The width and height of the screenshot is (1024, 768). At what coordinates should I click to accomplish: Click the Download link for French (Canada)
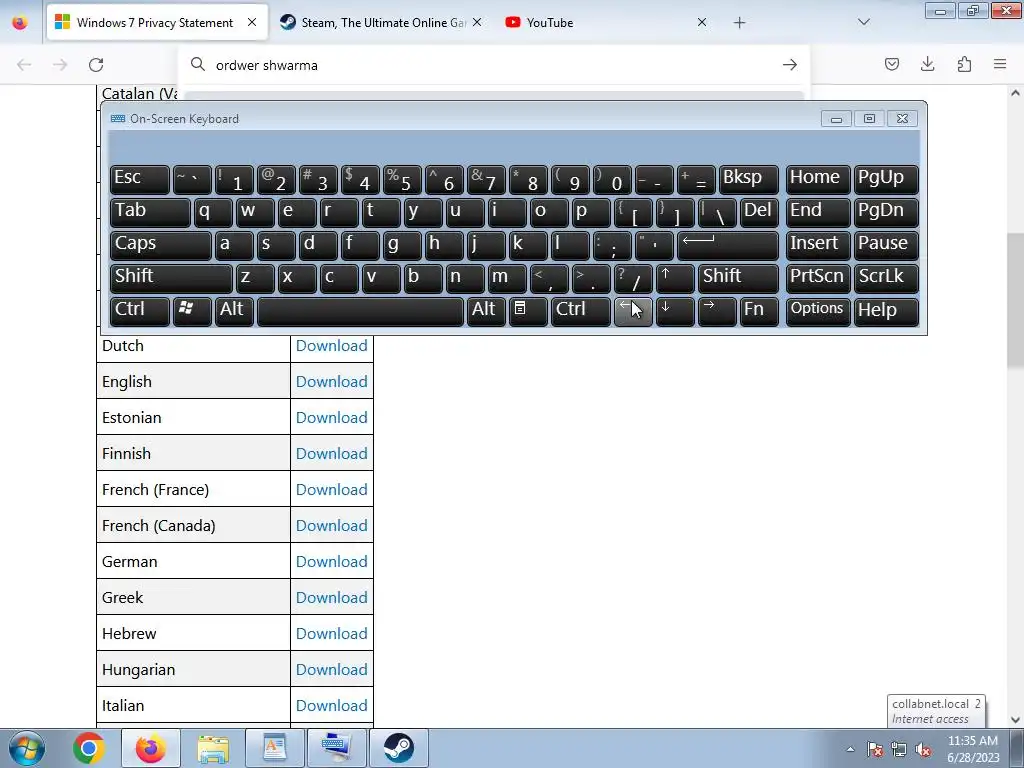pyautogui.click(x=331, y=525)
